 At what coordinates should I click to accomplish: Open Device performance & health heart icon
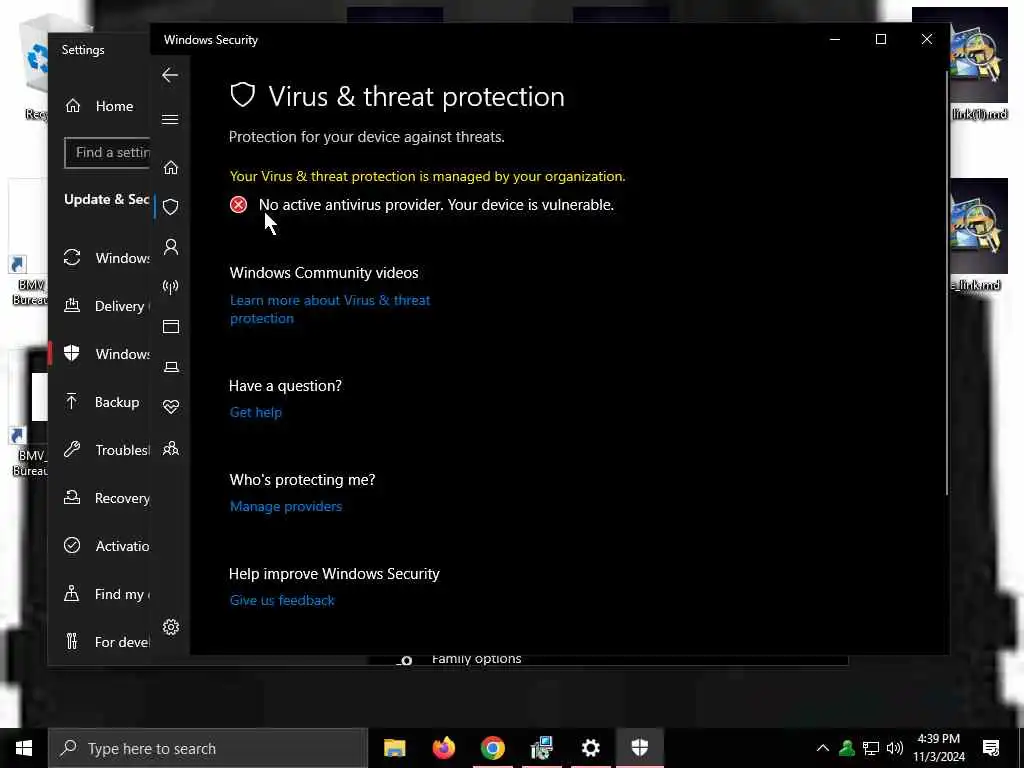pyautogui.click(x=170, y=407)
